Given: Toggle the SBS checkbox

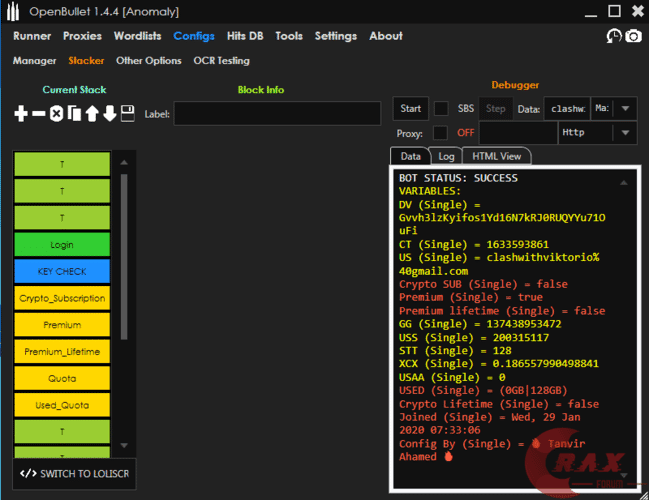Looking at the screenshot, I should coord(441,108).
